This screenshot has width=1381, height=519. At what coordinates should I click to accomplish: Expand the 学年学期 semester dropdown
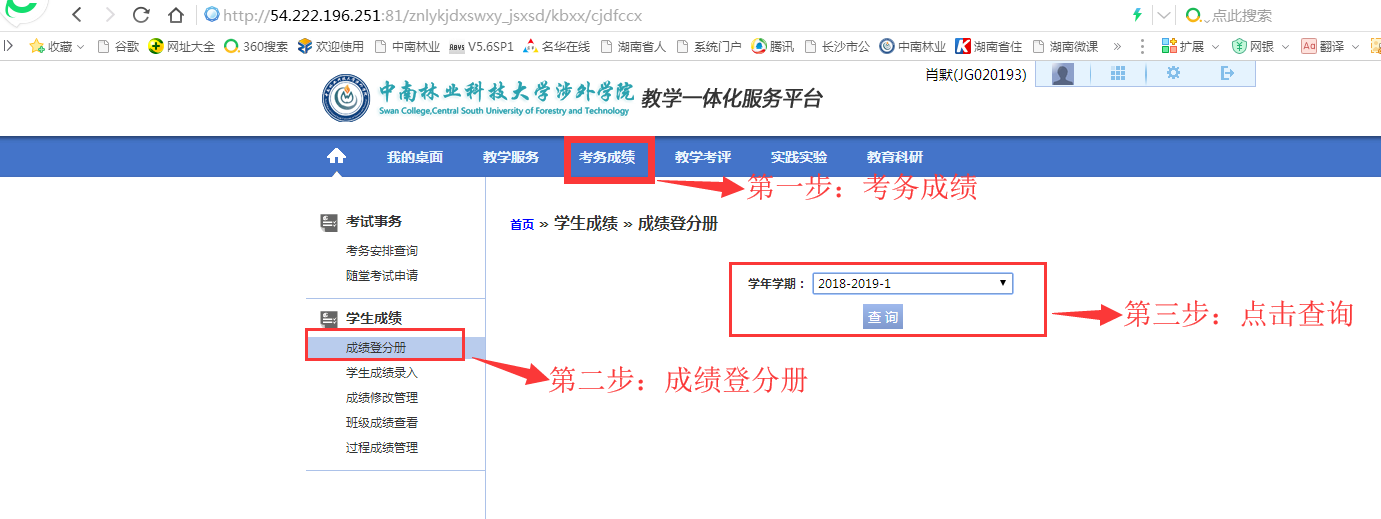913,283
